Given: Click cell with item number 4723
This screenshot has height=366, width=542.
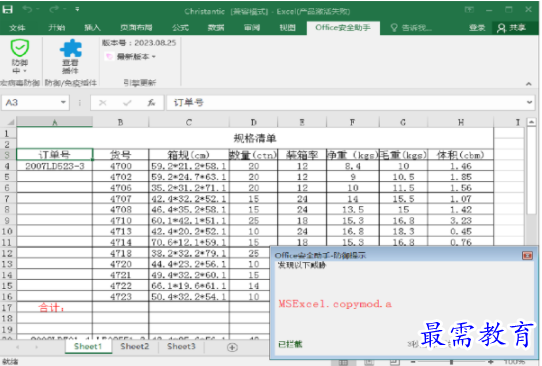Looking at the screenshot, I should (x=120, y=297).
